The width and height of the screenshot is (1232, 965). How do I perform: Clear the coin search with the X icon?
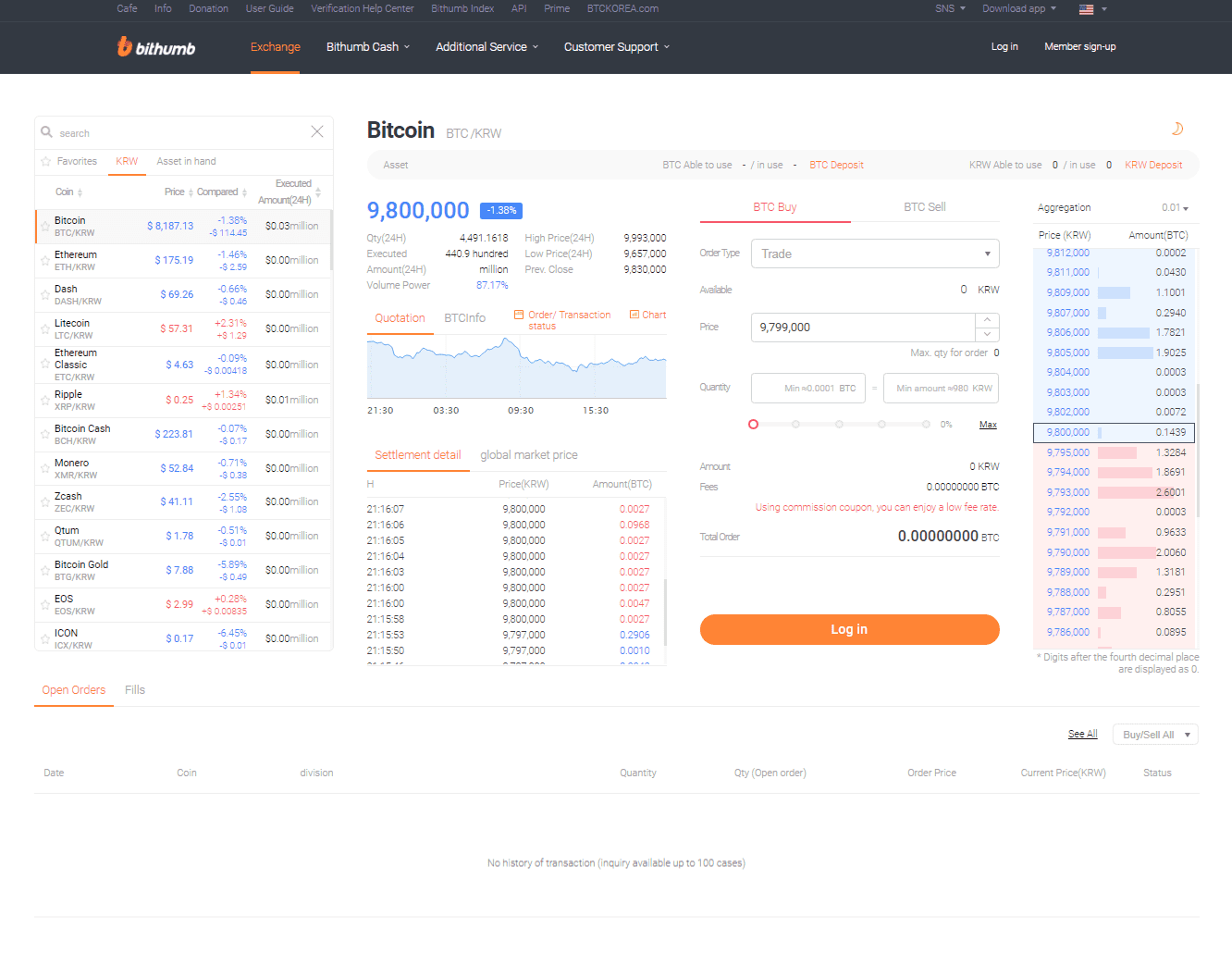pyautogui.click(x=317, y=131)
